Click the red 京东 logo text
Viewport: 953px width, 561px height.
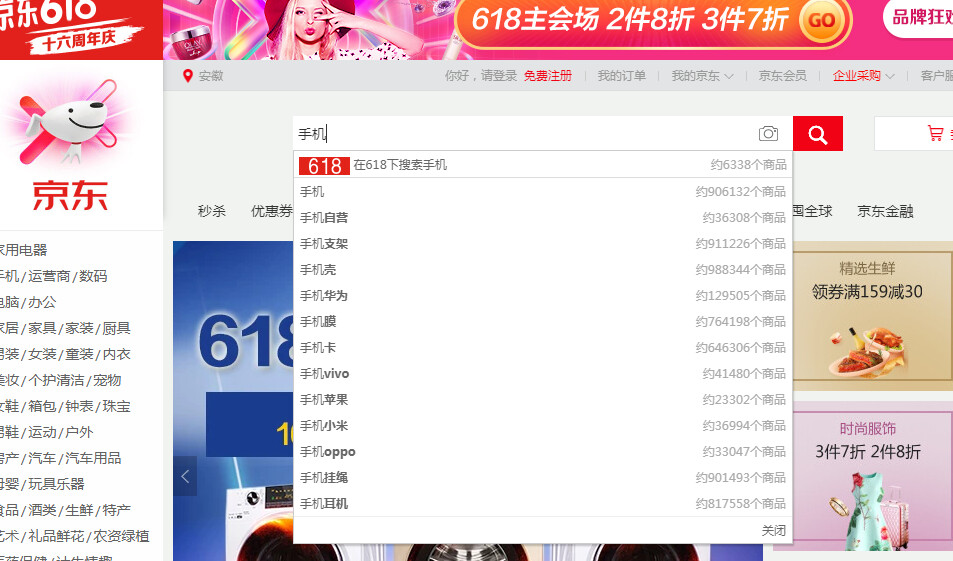coord(70,195)
